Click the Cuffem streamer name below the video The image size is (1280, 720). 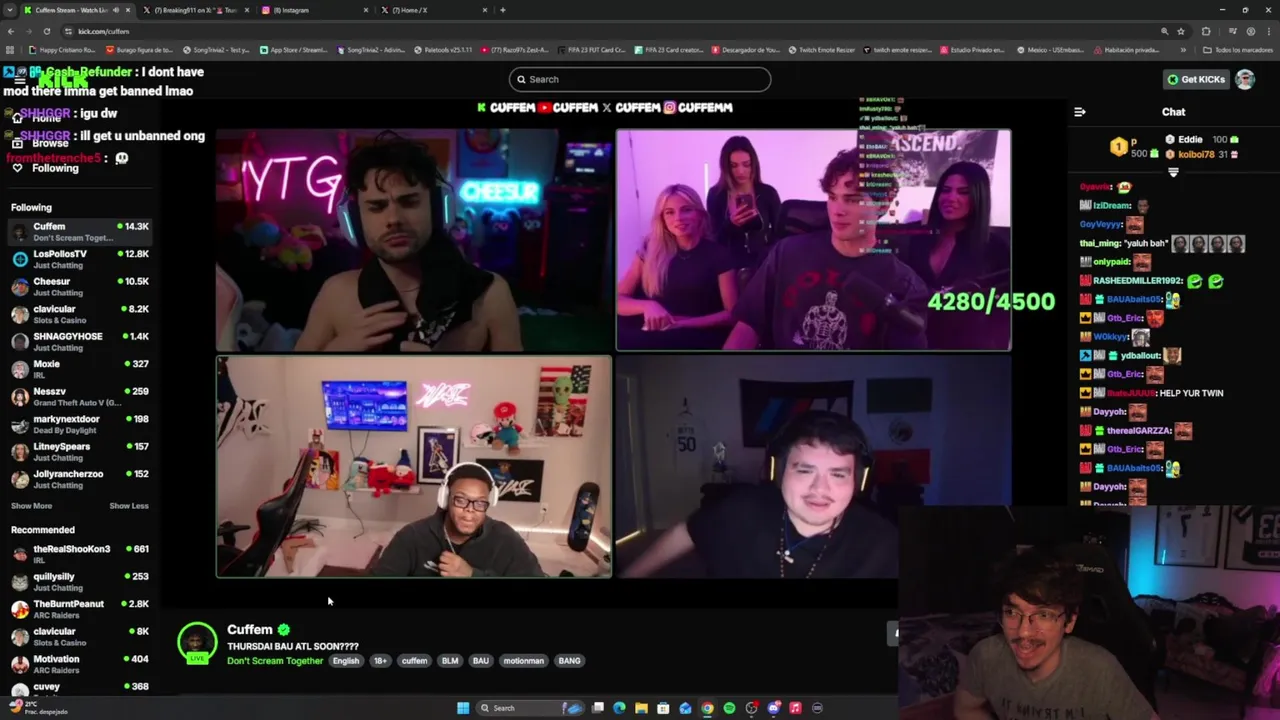250,629
